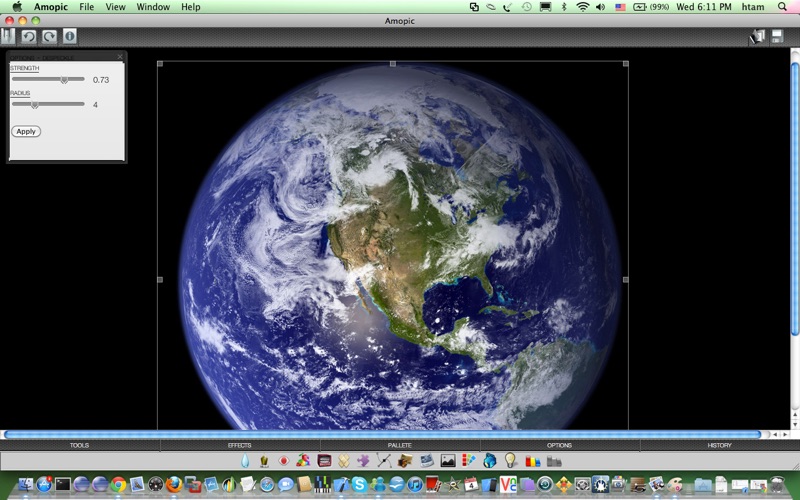Image resolution: width=800 pixels, height=500 pixels.
Task: Select the bandage patch effect icon
Action: point(344,461)
